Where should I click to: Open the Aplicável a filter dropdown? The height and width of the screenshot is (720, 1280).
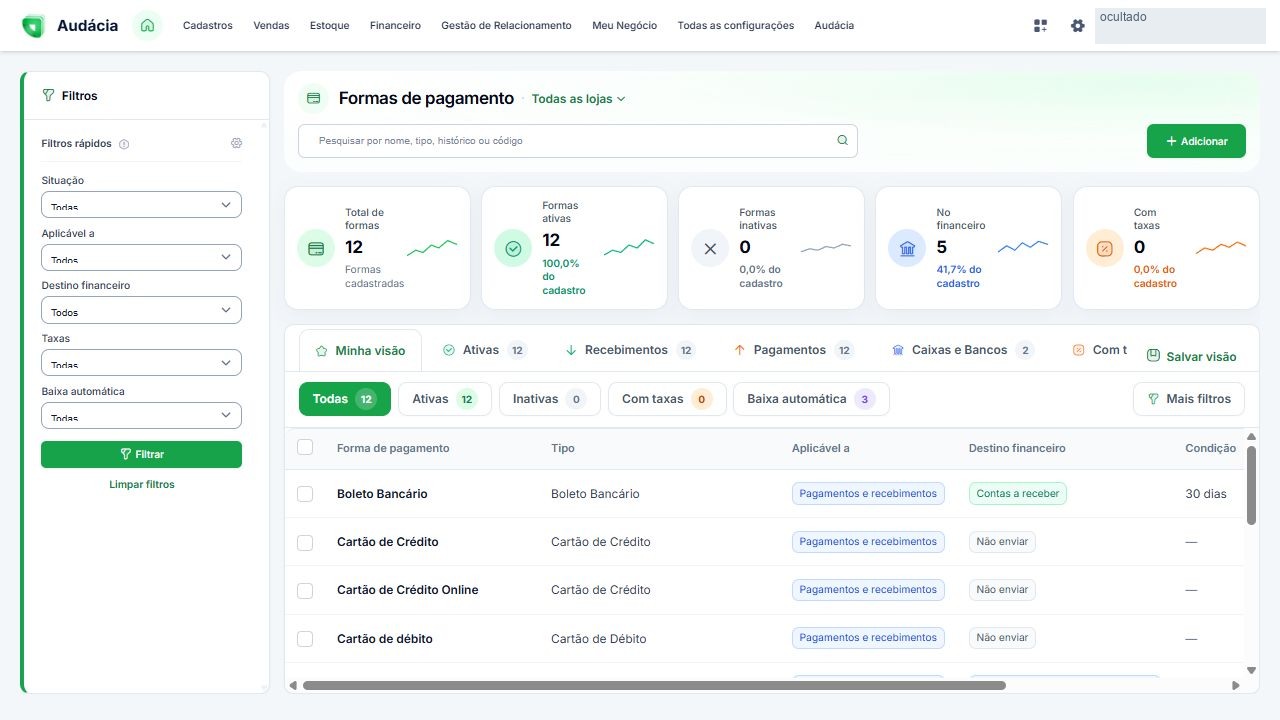[141, 258]
